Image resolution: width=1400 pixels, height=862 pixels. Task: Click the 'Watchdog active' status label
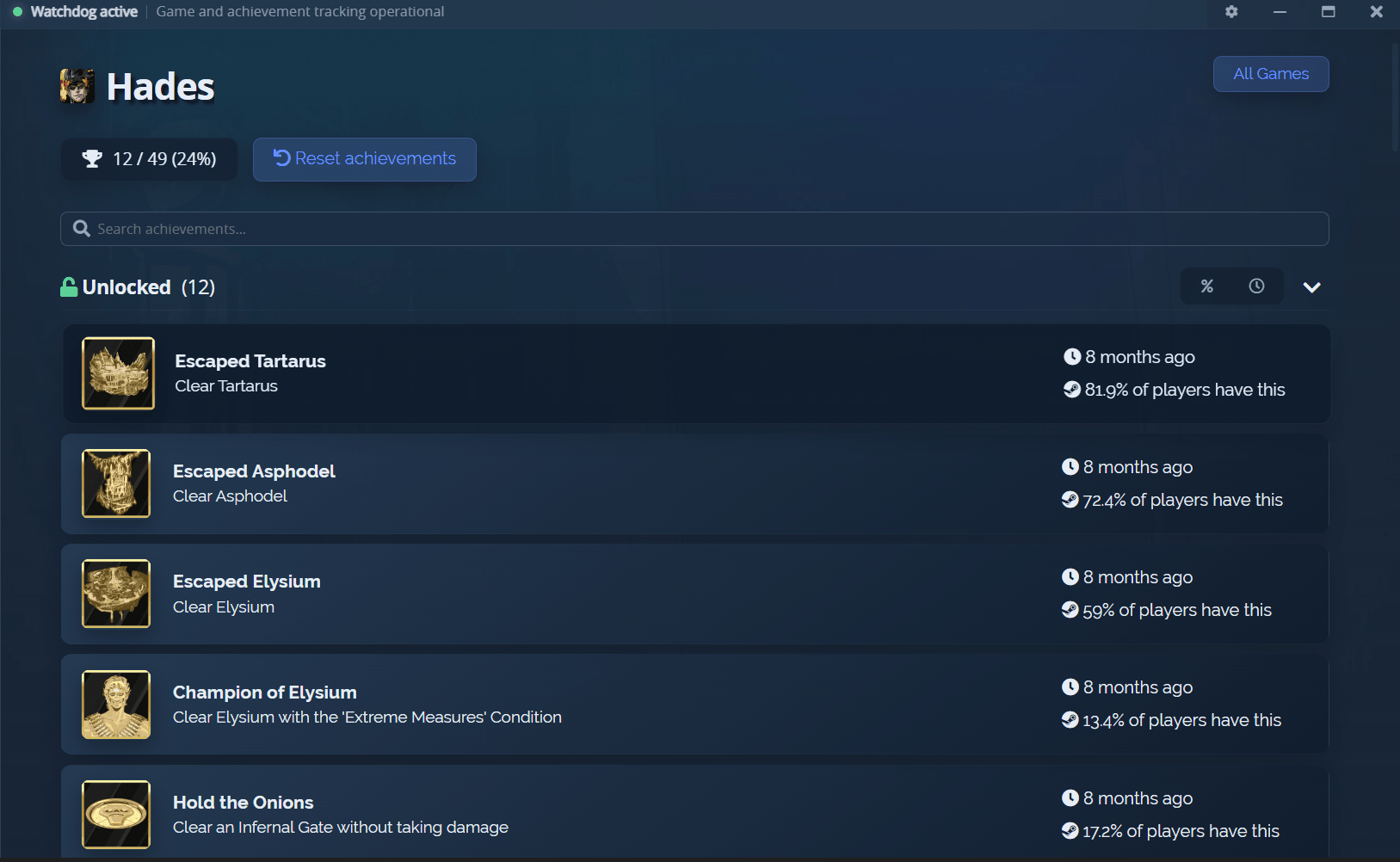(83, 11)
